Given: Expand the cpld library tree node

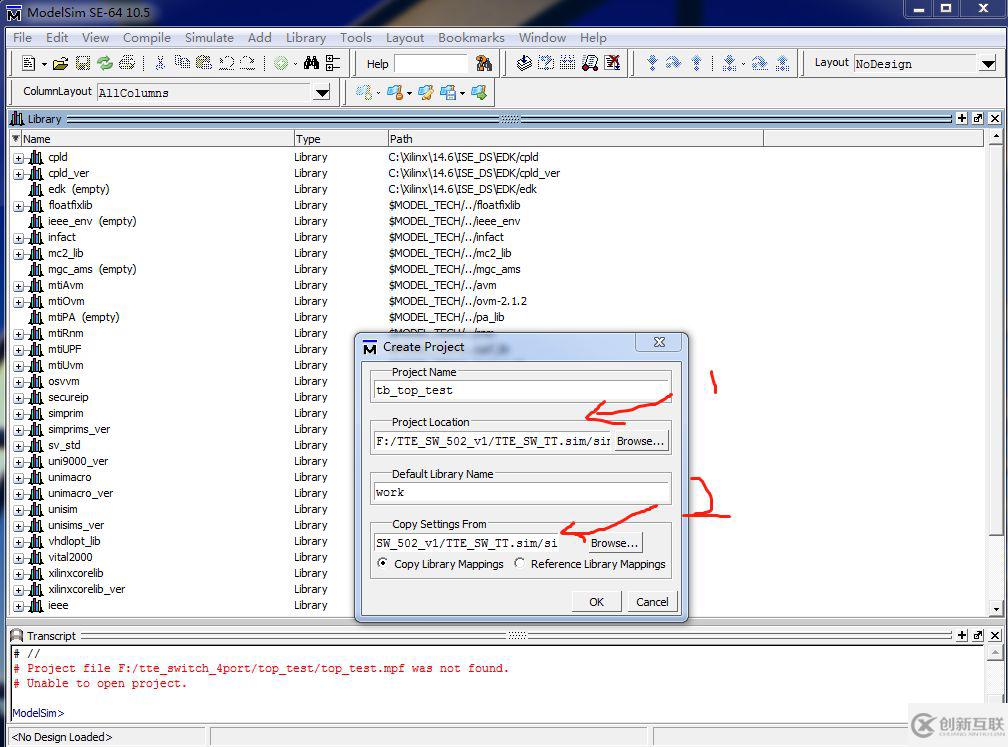Looking at the screenshot, I should (18, 157).
